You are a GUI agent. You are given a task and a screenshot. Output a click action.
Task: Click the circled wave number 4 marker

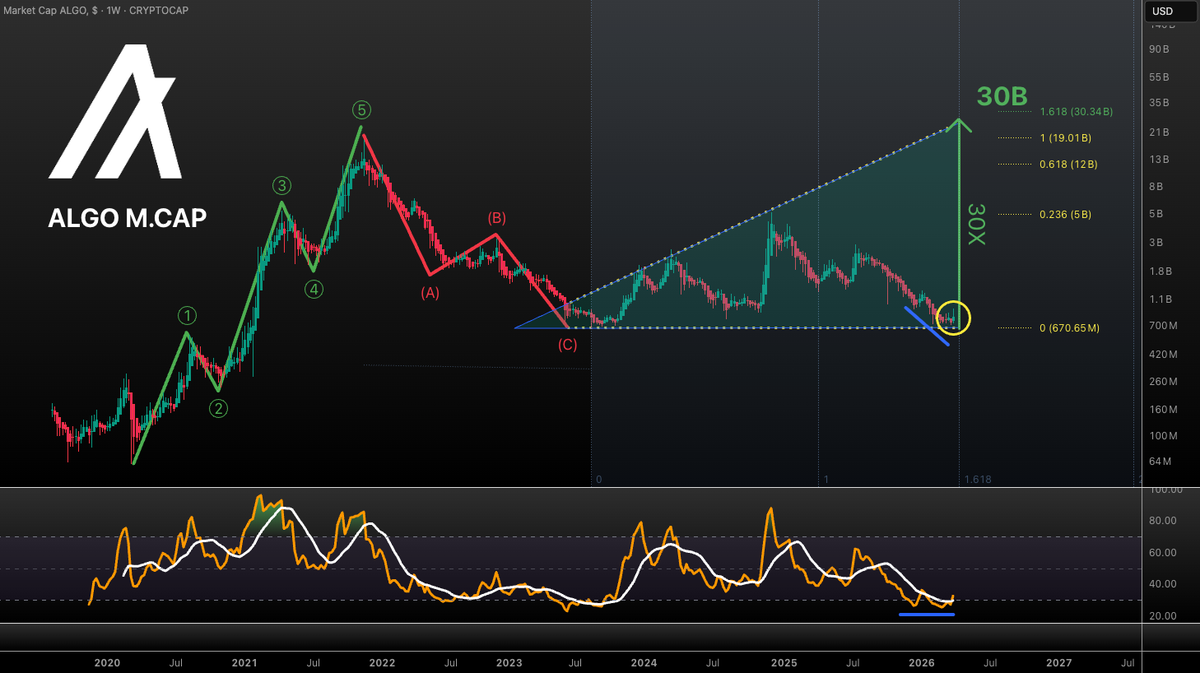(x=314, y=287)
